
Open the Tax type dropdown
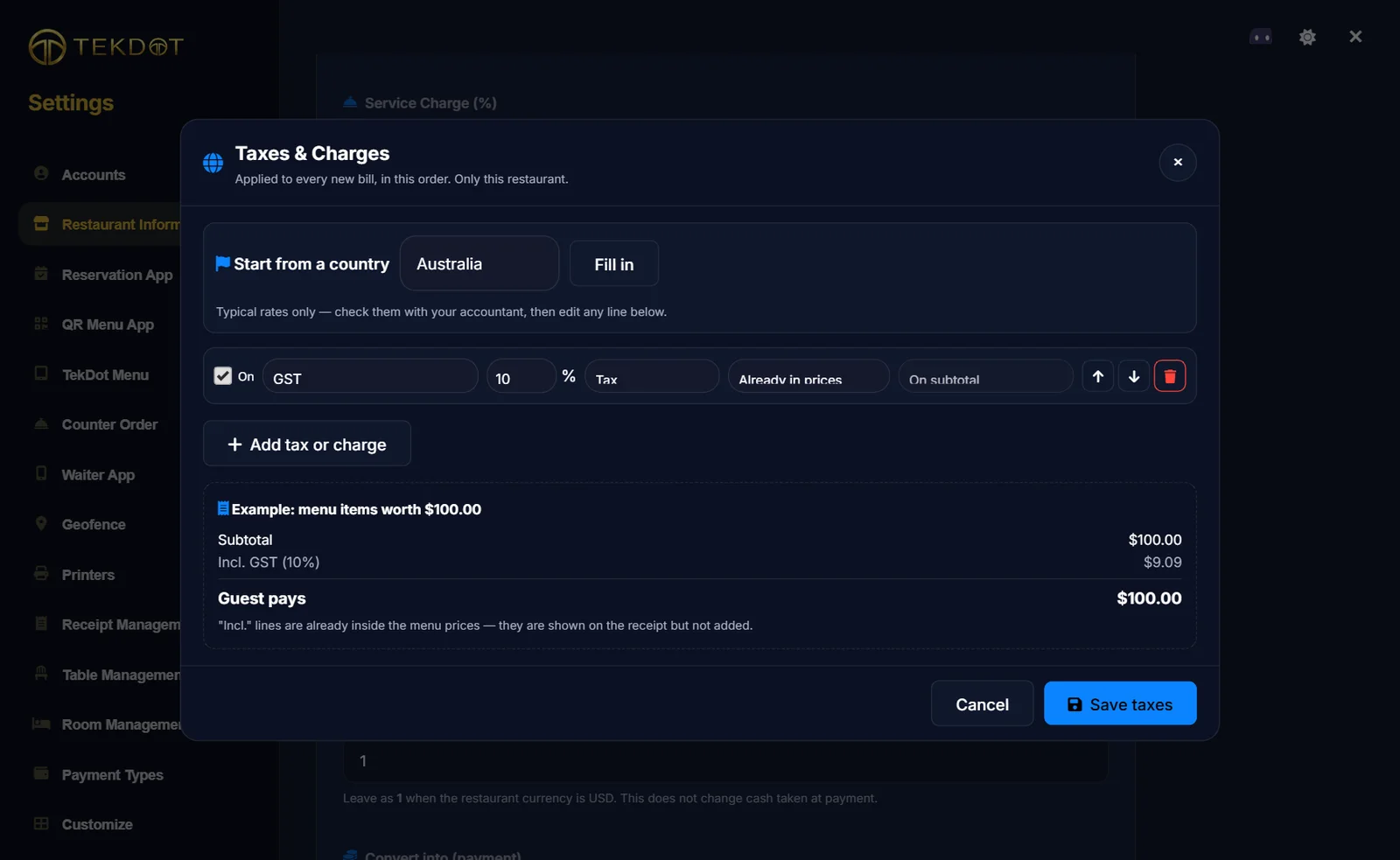tap(652, 376)
